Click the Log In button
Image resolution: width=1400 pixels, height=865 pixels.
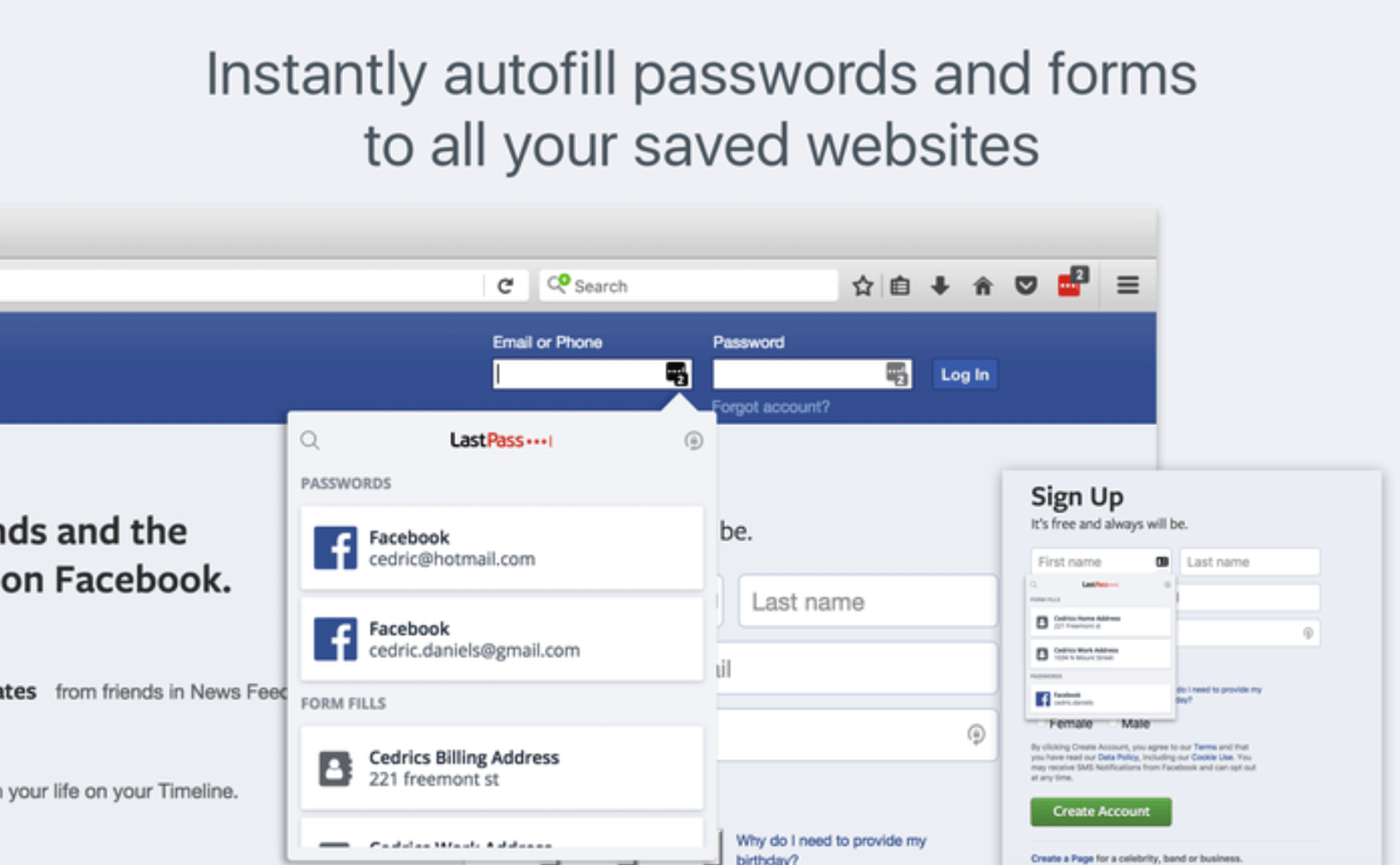click(964, 374)
